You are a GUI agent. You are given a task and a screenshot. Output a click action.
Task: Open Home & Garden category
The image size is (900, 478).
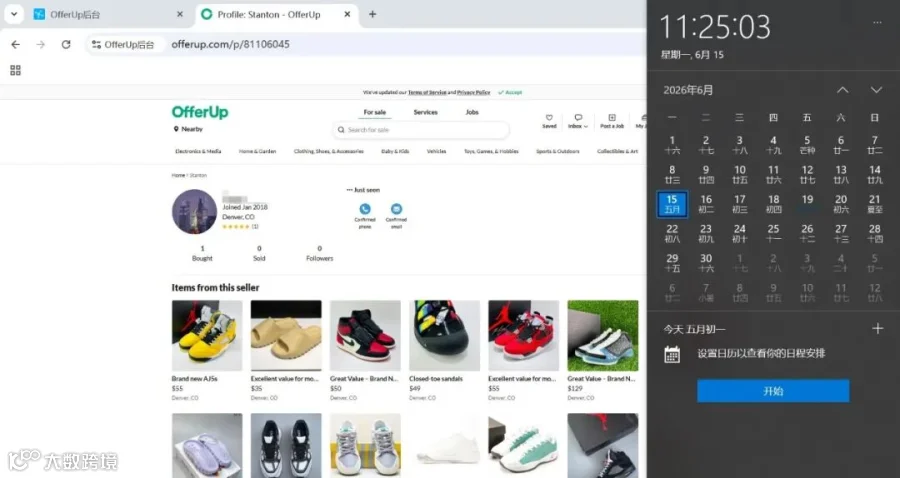[258, 151]
